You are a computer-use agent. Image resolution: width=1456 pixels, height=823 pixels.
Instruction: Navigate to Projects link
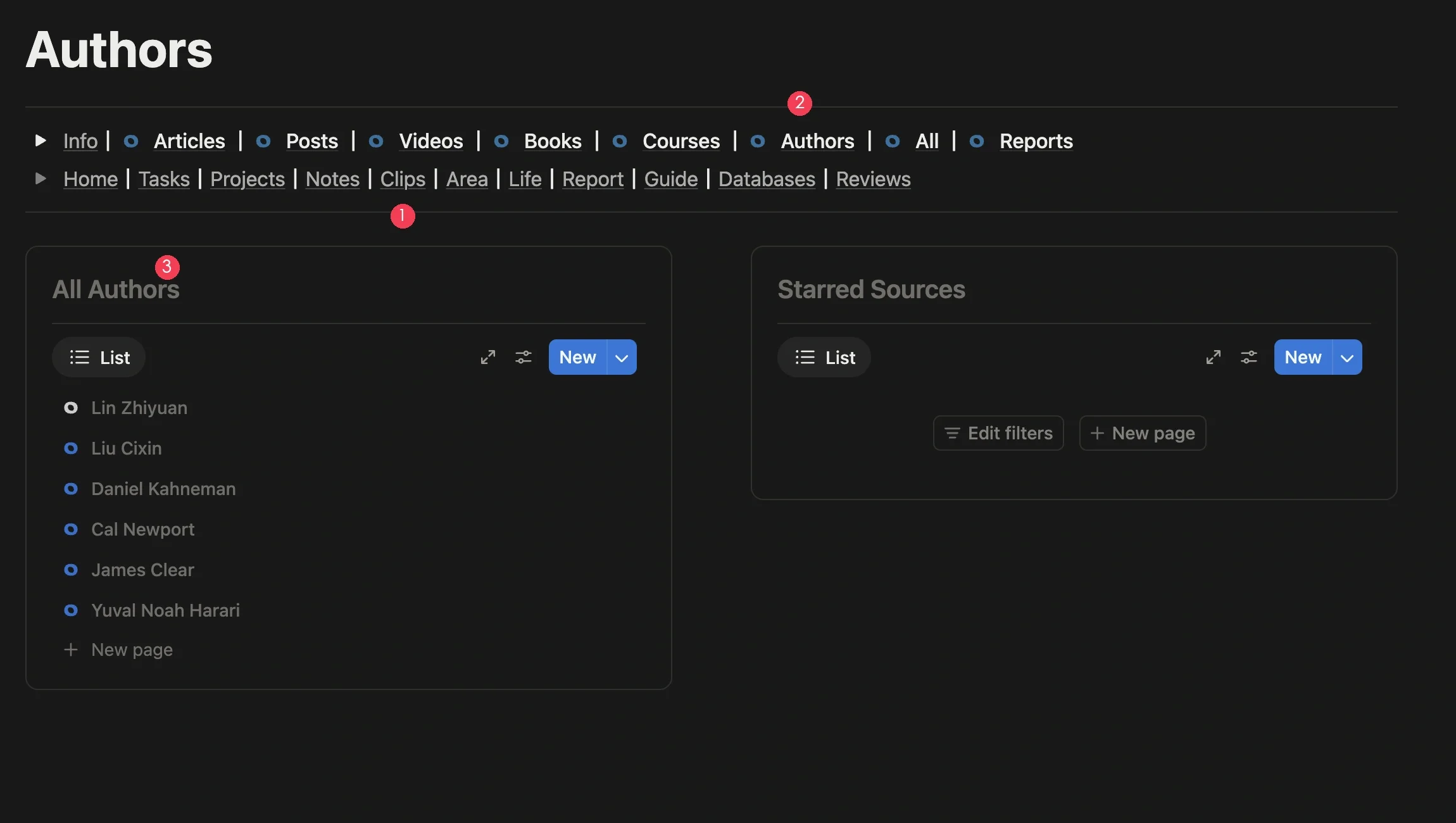point(248,179)
